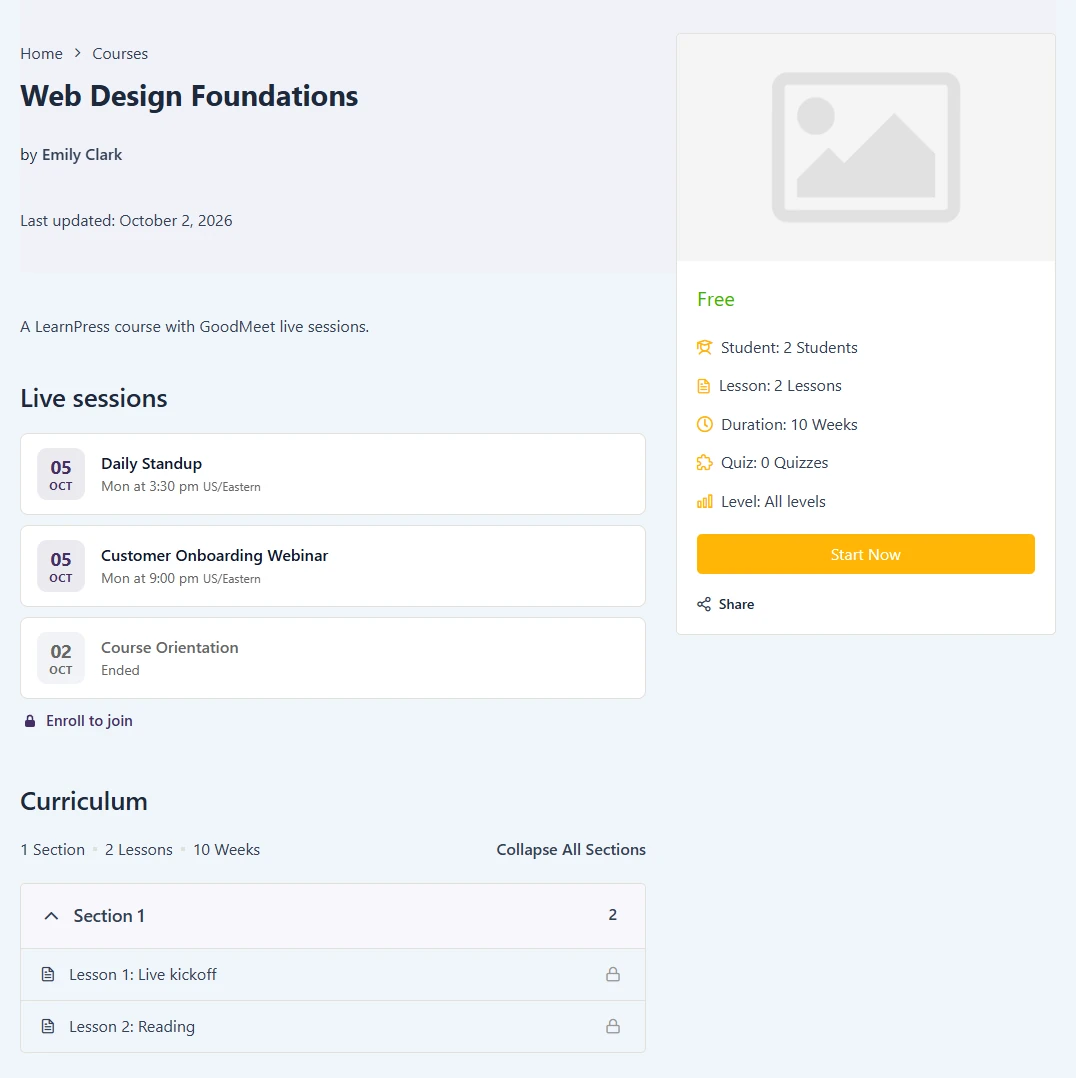Viewport: 1076px width, 1078px height.
Task: Click the document icon for Lesson 2
Action: pyautogui.click(x=47, y=1026)
